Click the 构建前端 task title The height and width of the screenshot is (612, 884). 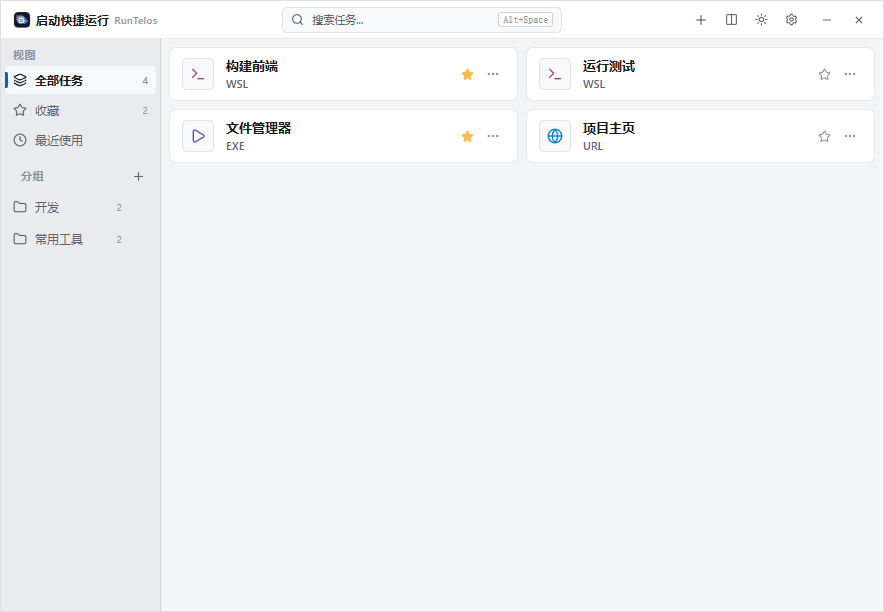pos(252,66)
